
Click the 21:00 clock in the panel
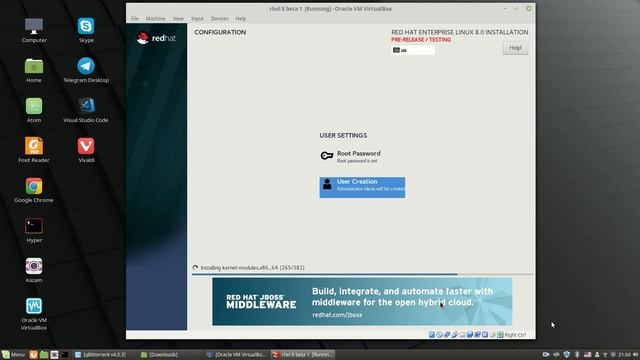624,355
